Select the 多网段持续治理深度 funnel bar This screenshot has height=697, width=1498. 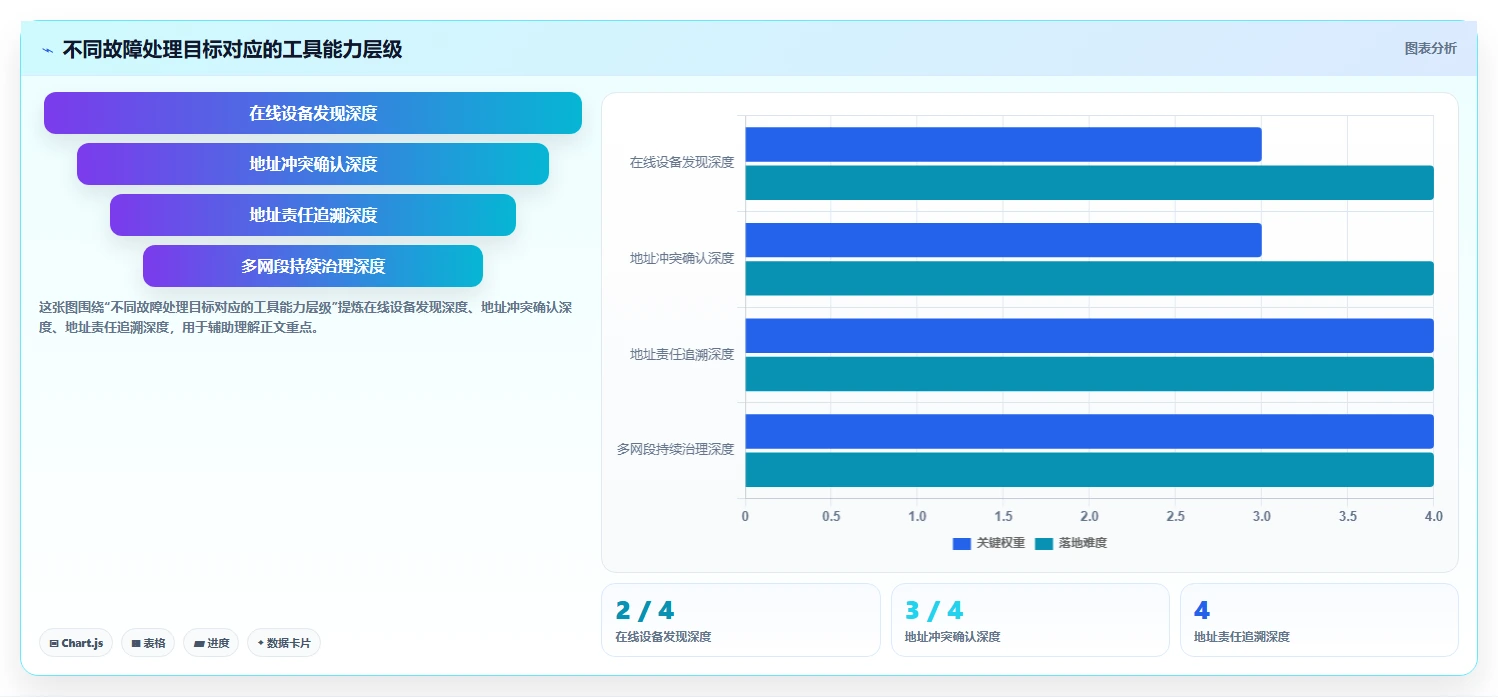coord(313,266)
